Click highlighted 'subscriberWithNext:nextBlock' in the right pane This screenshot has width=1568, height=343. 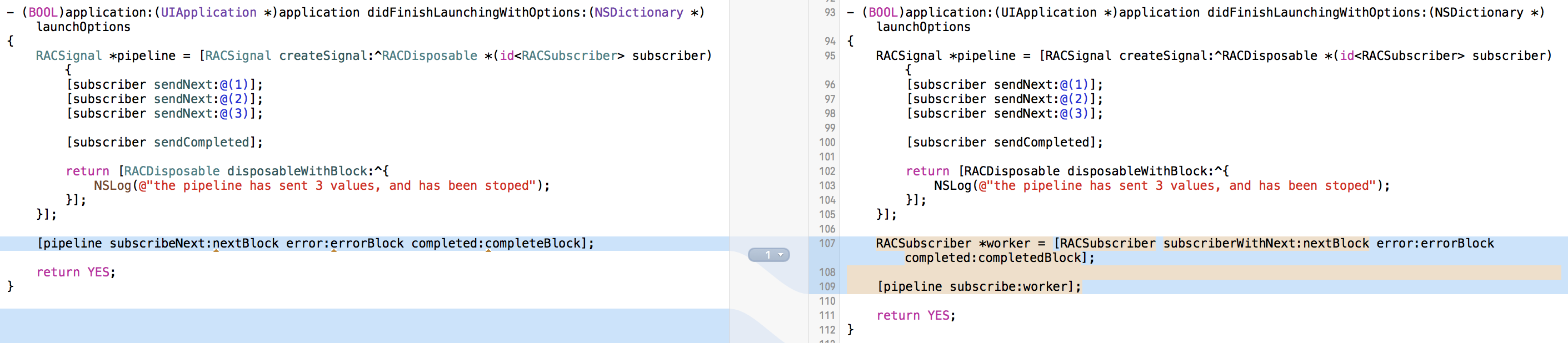tap(1266, 243)
